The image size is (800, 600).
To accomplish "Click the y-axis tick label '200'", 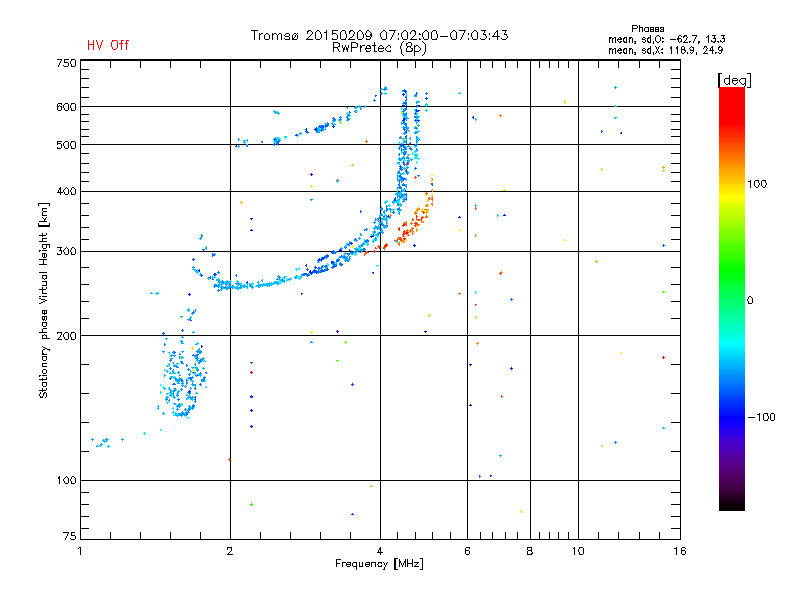I will tap(66, 336).
